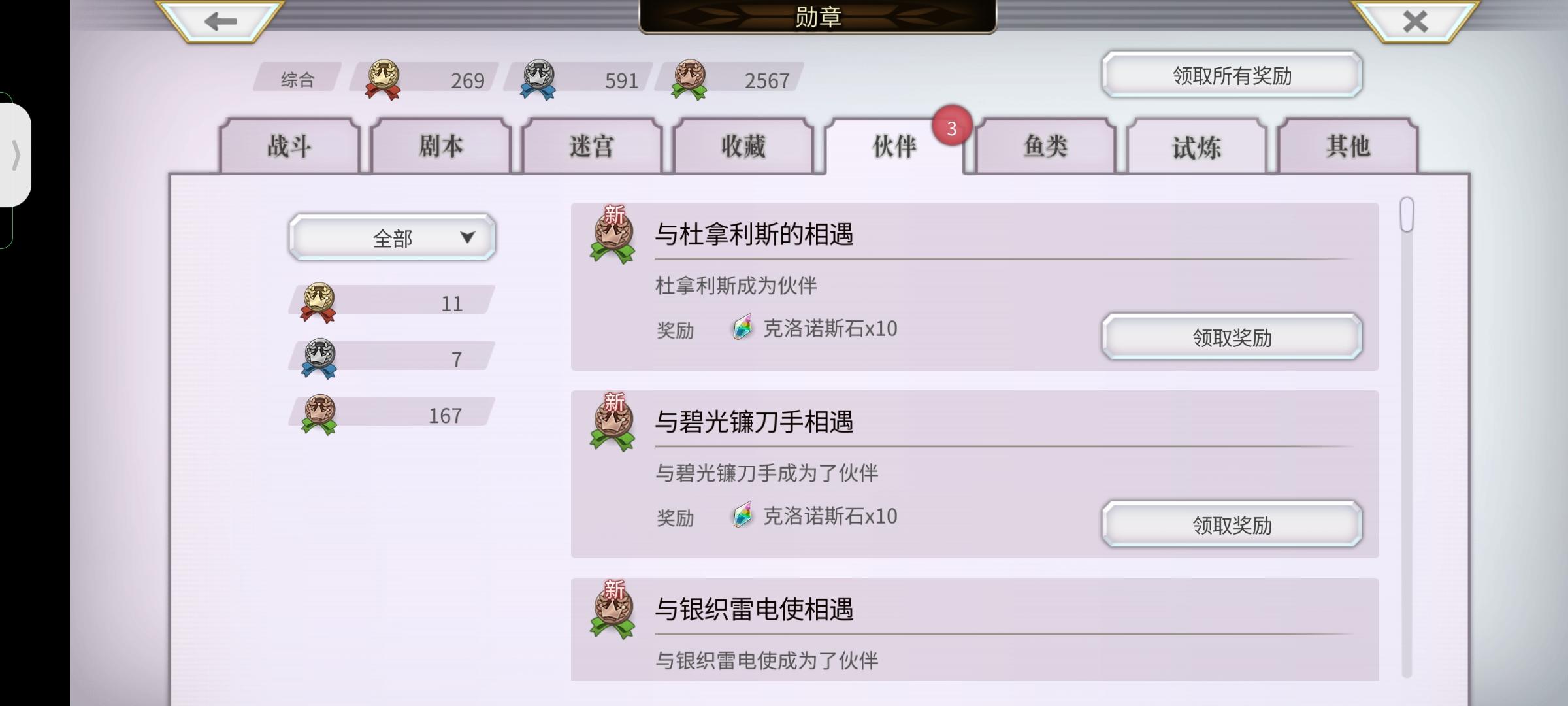Switch to the 战斗 tab

(289, 146)
